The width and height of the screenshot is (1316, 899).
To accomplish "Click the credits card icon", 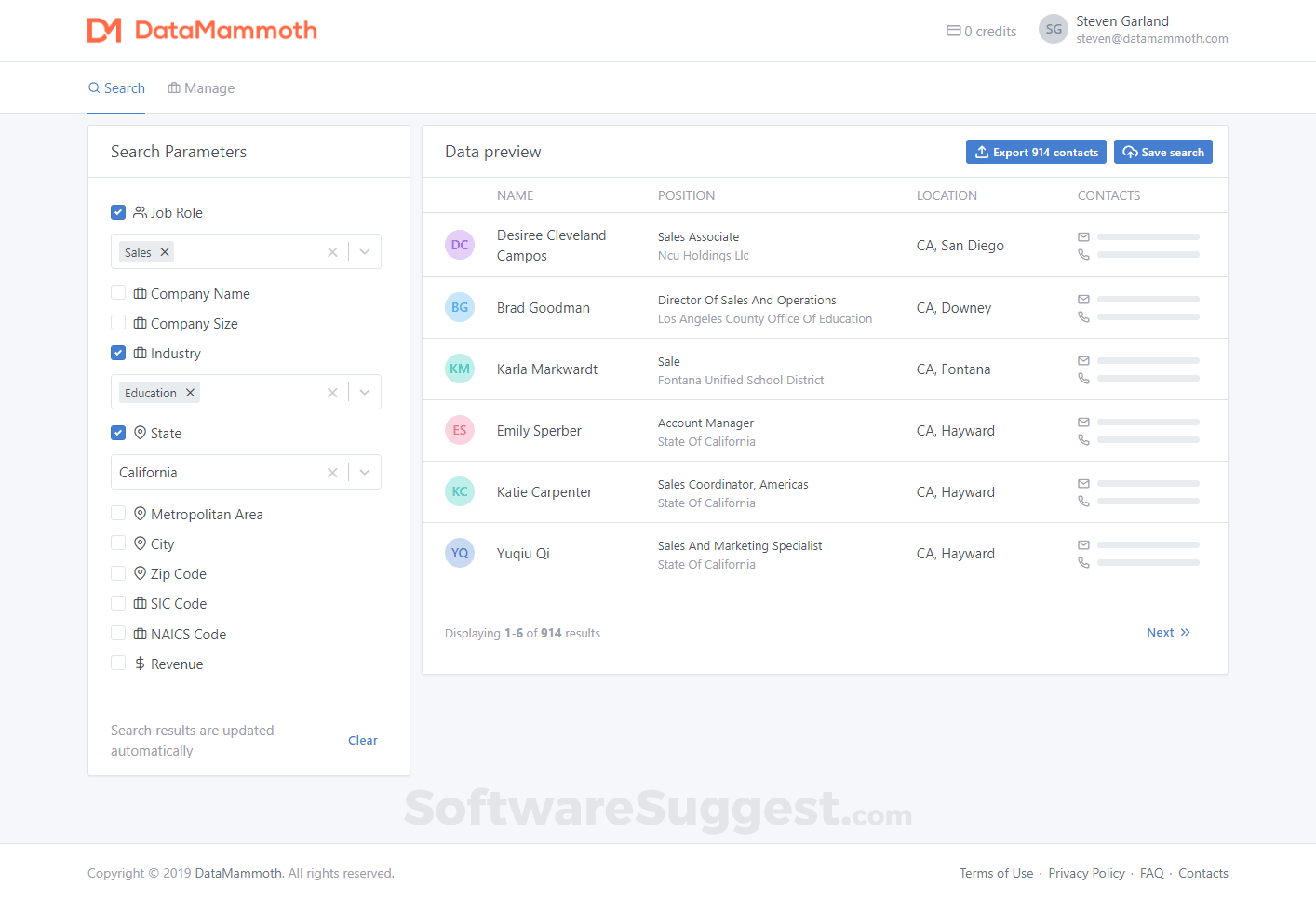I will (954, 31).
